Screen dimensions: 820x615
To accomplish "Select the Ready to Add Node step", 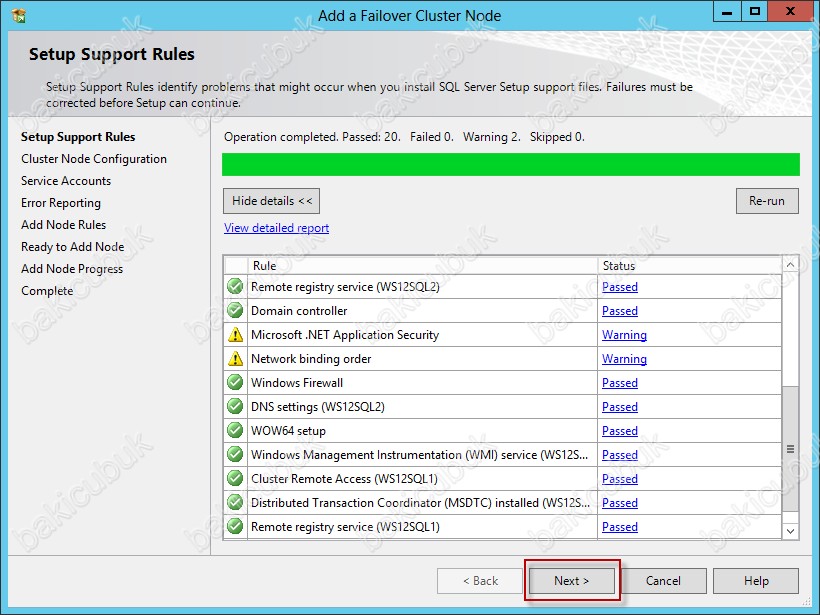I will point(73,247).
